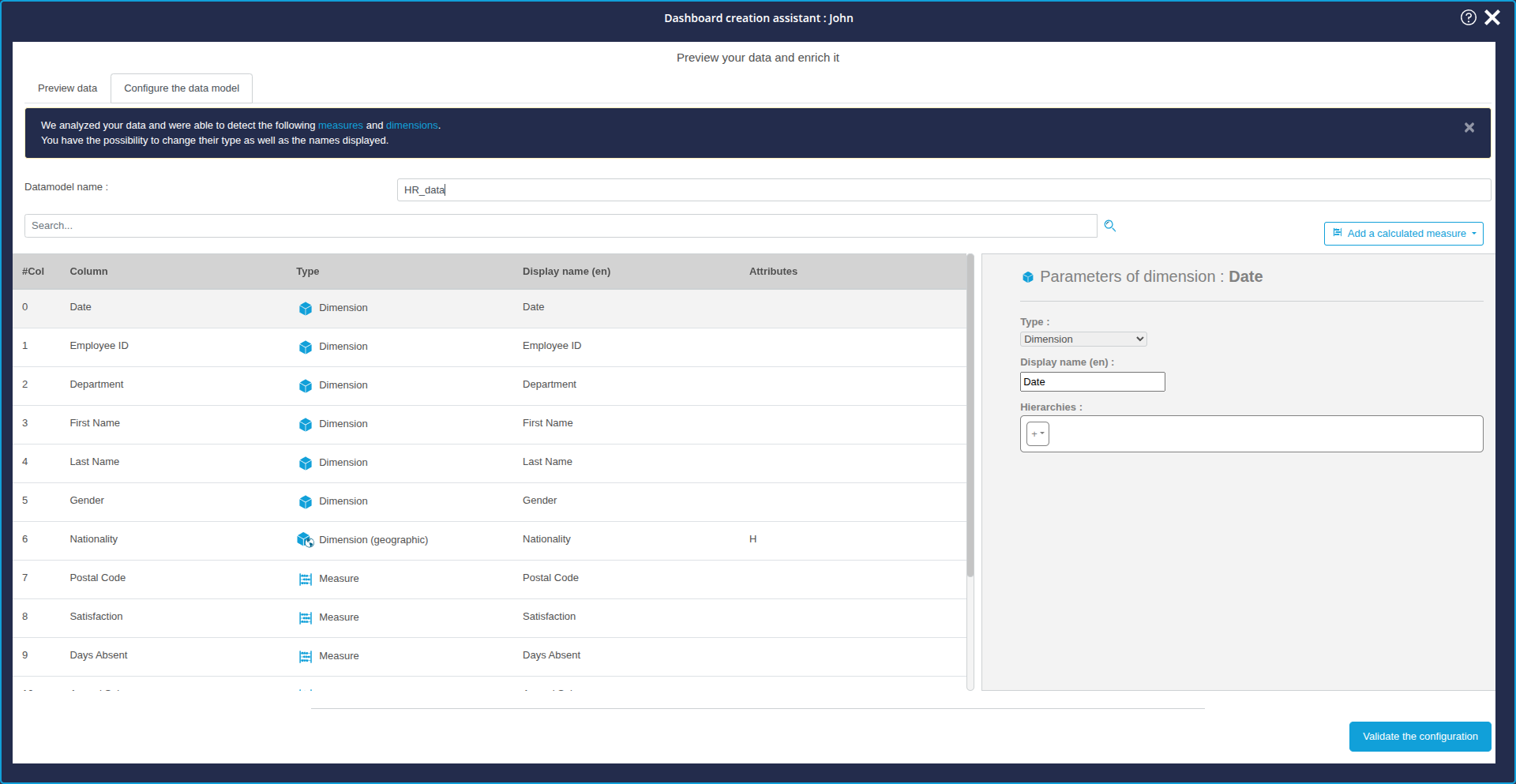Open the Add a calculated measure dropdown
Screen dimensions: 1516x784
pyautogui.click(x=1403, y=234)
